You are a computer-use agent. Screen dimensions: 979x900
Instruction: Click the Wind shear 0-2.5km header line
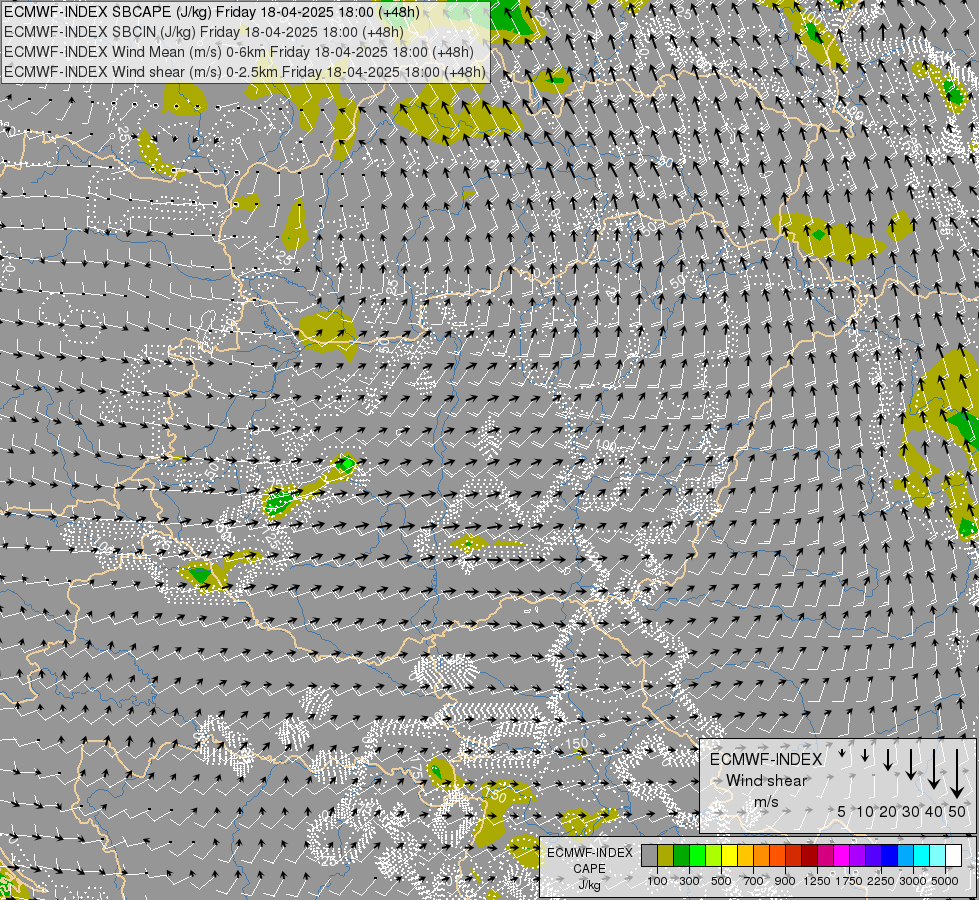click(x=245, y=72)
